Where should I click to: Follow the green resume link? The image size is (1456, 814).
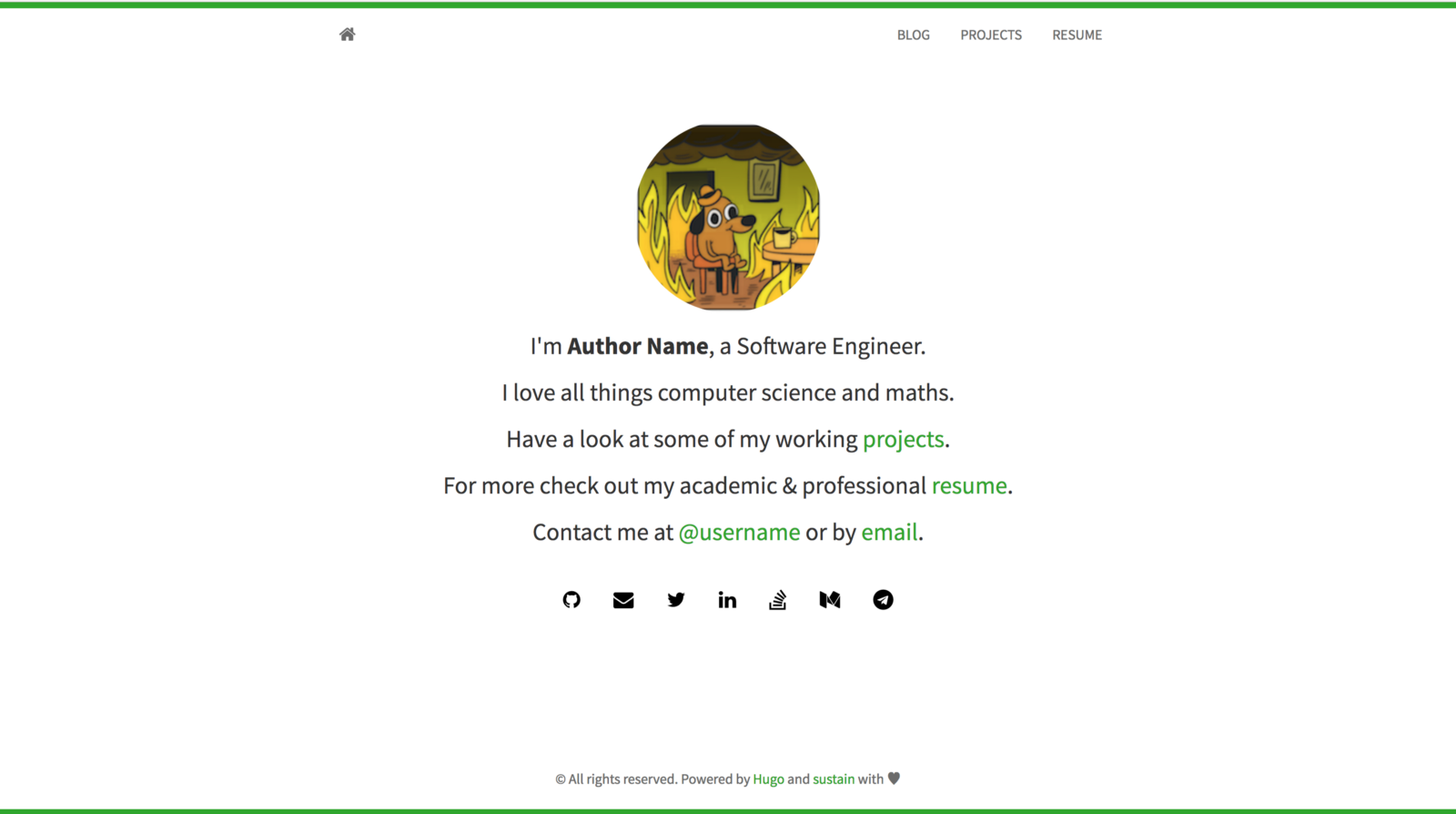coord(969,485)
